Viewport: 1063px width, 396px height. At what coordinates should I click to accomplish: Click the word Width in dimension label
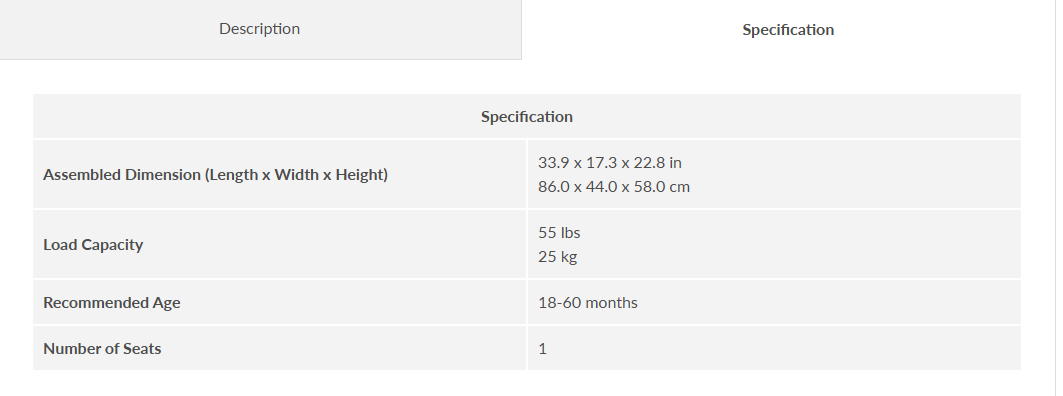pyautogui.click(x=296, y=174)
